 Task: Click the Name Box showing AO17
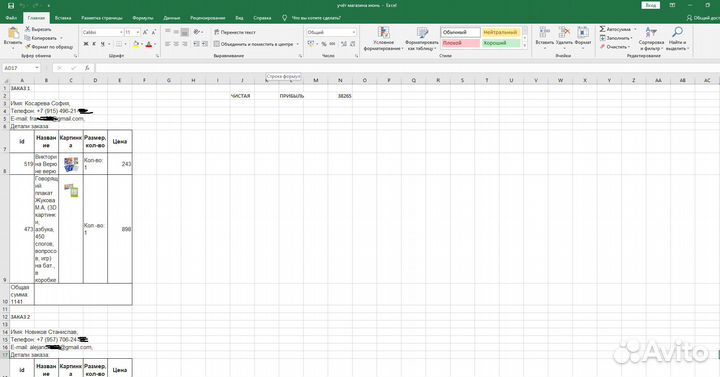pyautogui.click(x=21, y=68)
